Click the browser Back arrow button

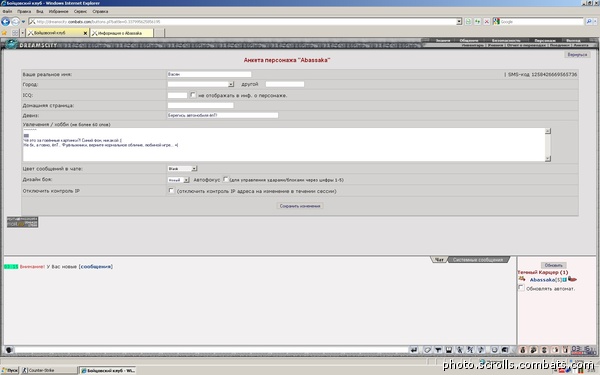click(5, 21)
